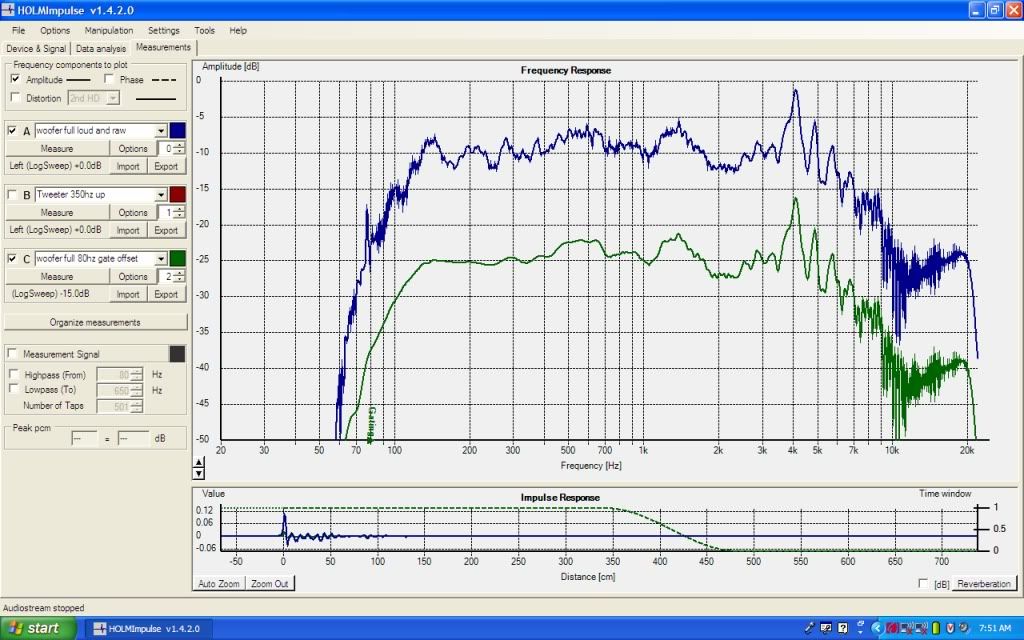Switch to the Device & Signal tab
Screen dimensions: 1024x640
click(36, 48)
